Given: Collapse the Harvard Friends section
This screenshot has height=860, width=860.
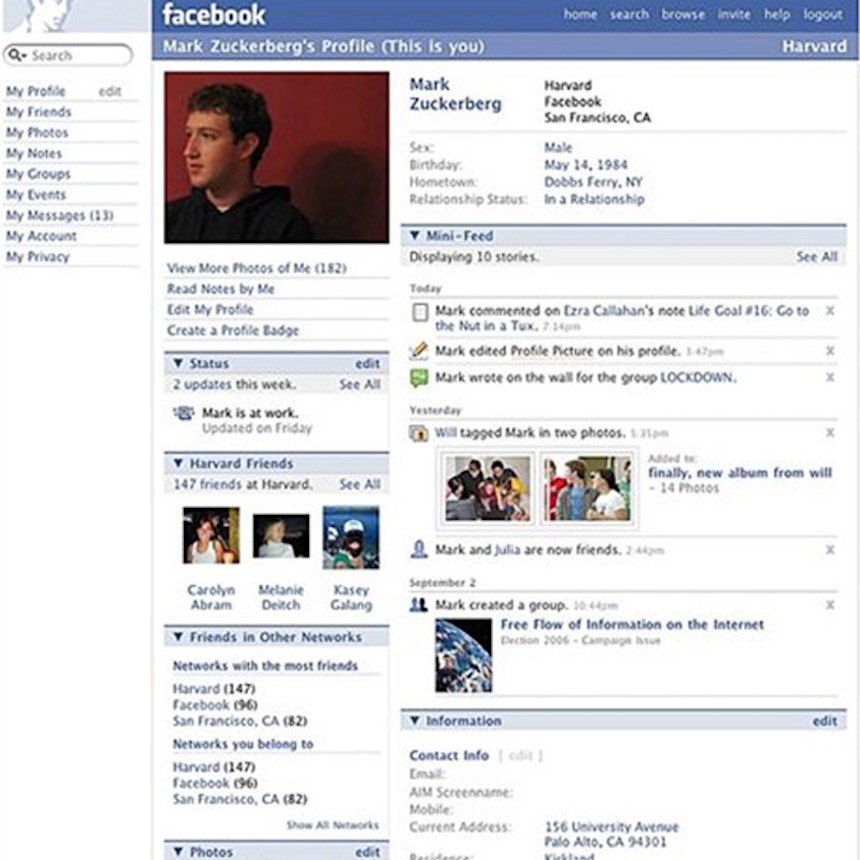Looking at the screenshot, I should pos(178,464).
